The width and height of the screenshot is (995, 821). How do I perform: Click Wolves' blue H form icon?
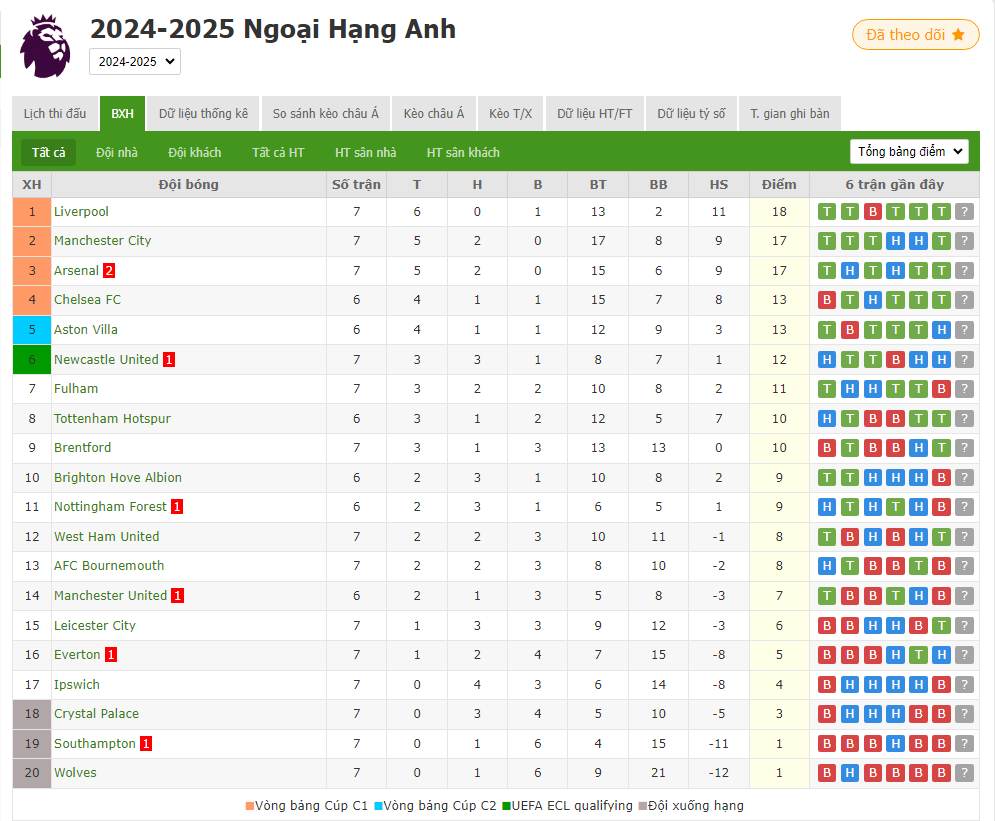(x=849, y=773)
